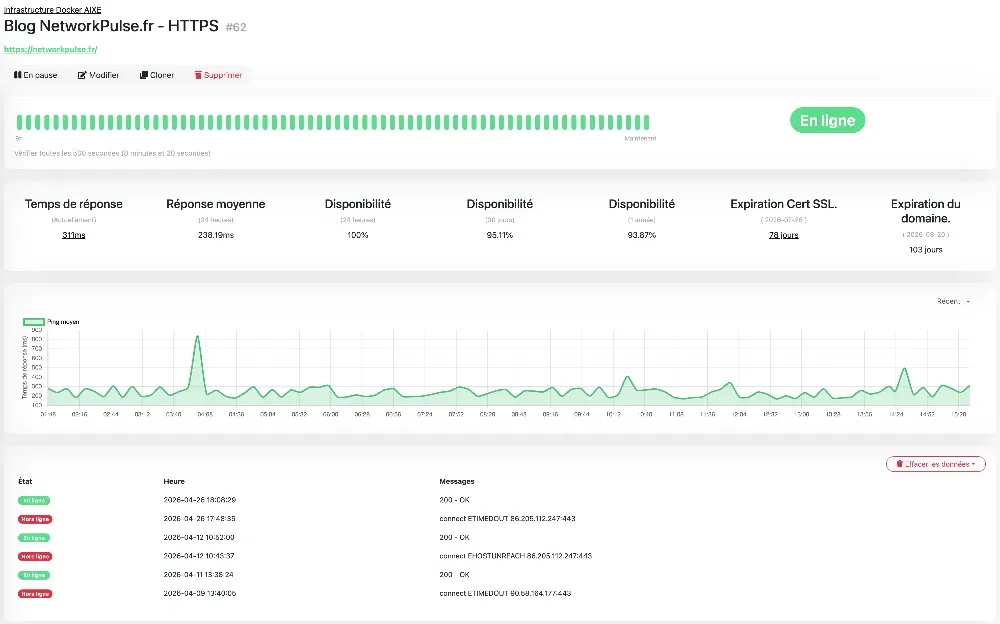Click the Infrastructure Docker AIXE breadcrumb link
The height and width of the screenshot is (624, 1000).
(52, 10)
